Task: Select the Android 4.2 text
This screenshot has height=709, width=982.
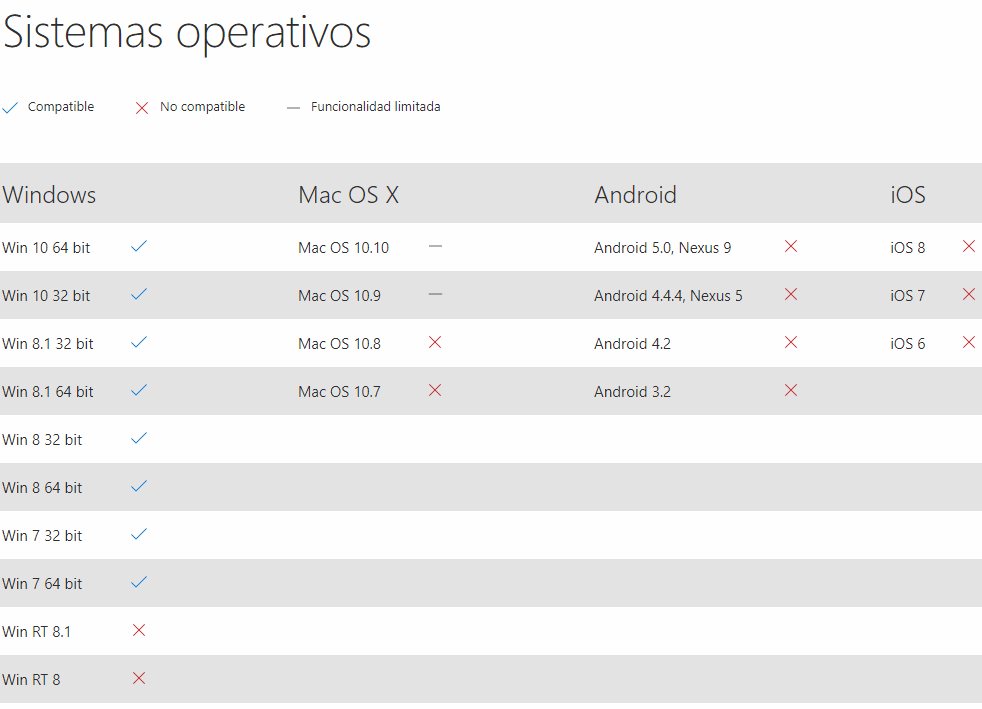Action: click(x=633, y=344)
